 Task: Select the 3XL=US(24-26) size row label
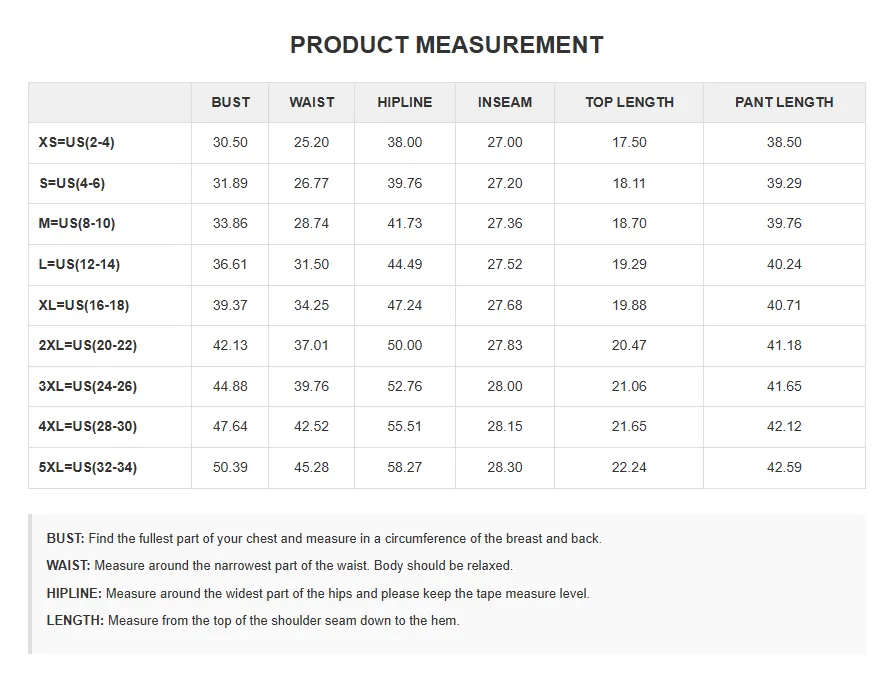pyautogui.click(x=88, y=386)
